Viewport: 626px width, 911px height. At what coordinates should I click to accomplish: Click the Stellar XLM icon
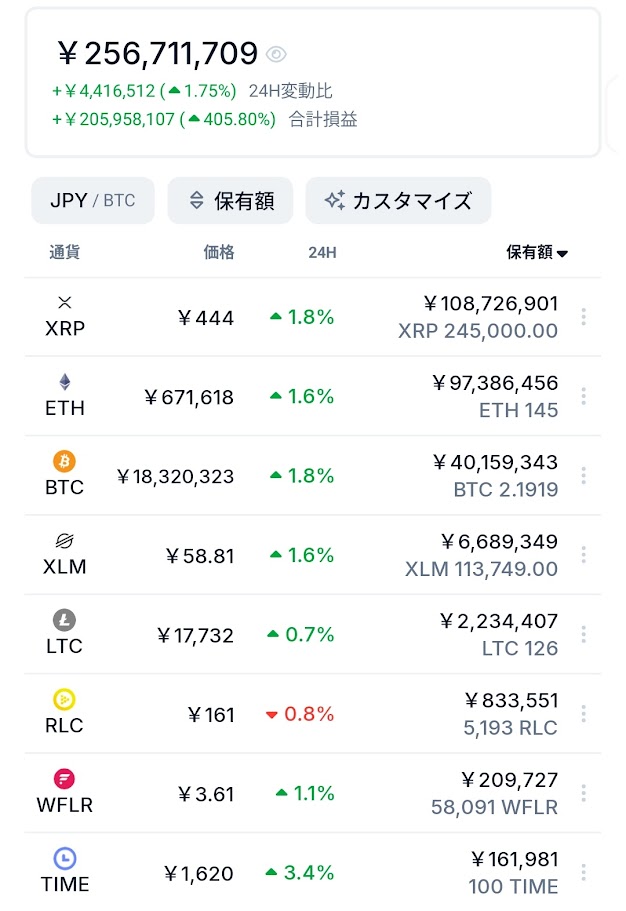[65, 541]
